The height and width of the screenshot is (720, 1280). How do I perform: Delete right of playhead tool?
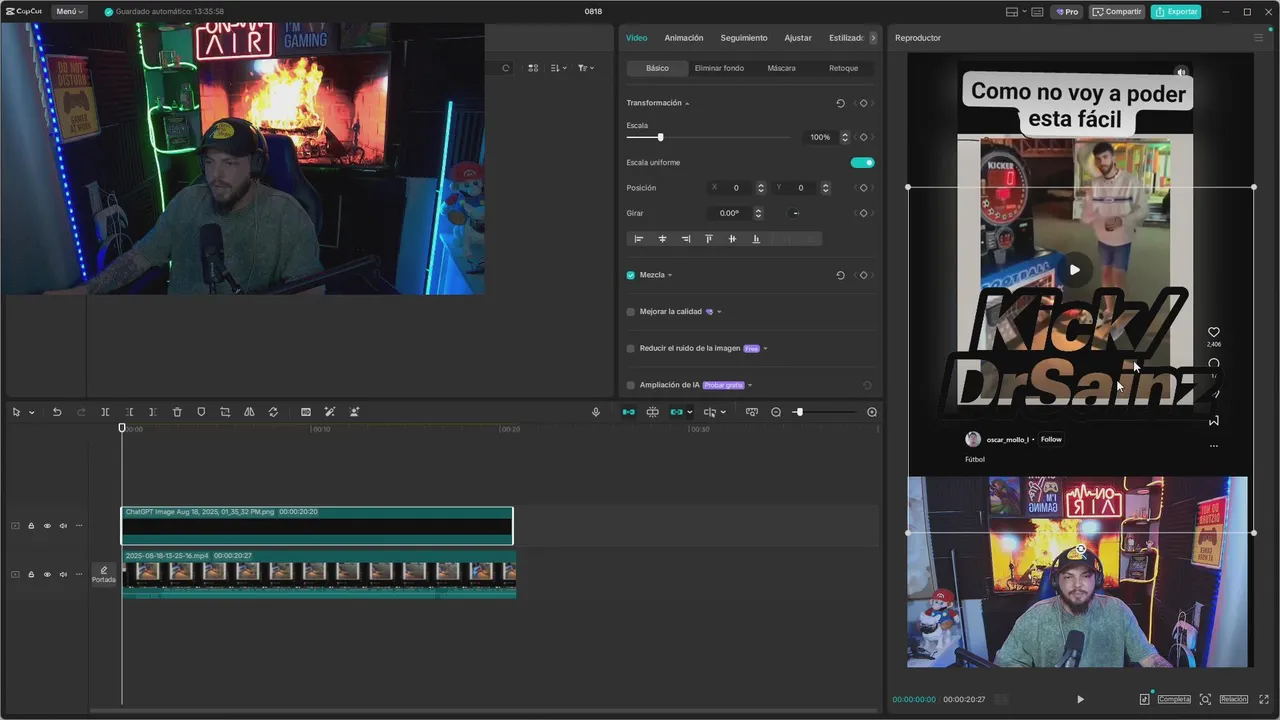(152, 412)
